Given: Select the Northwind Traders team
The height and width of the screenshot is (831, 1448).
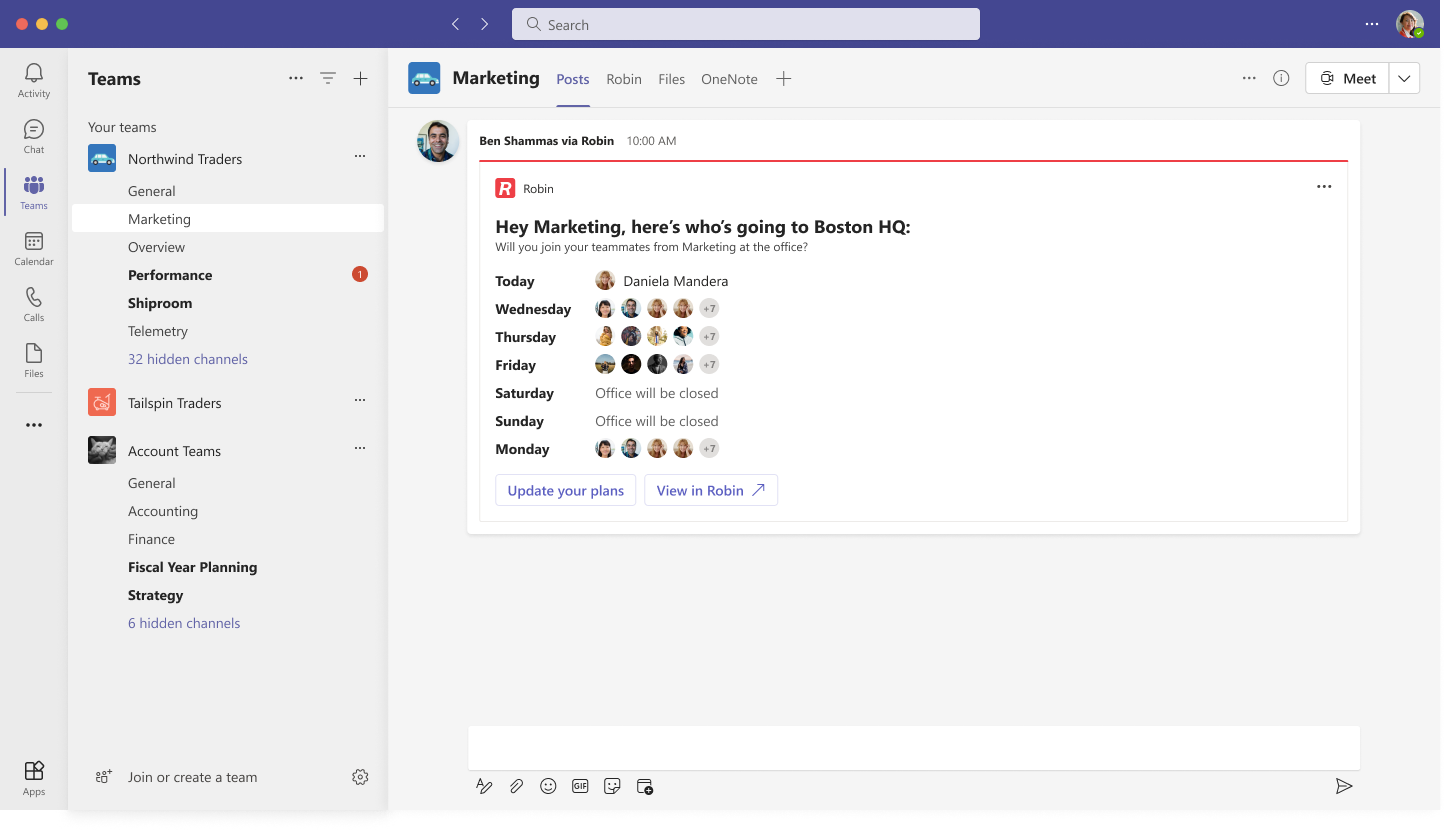Looking at the screenshot, I should [x=185, y=159].
